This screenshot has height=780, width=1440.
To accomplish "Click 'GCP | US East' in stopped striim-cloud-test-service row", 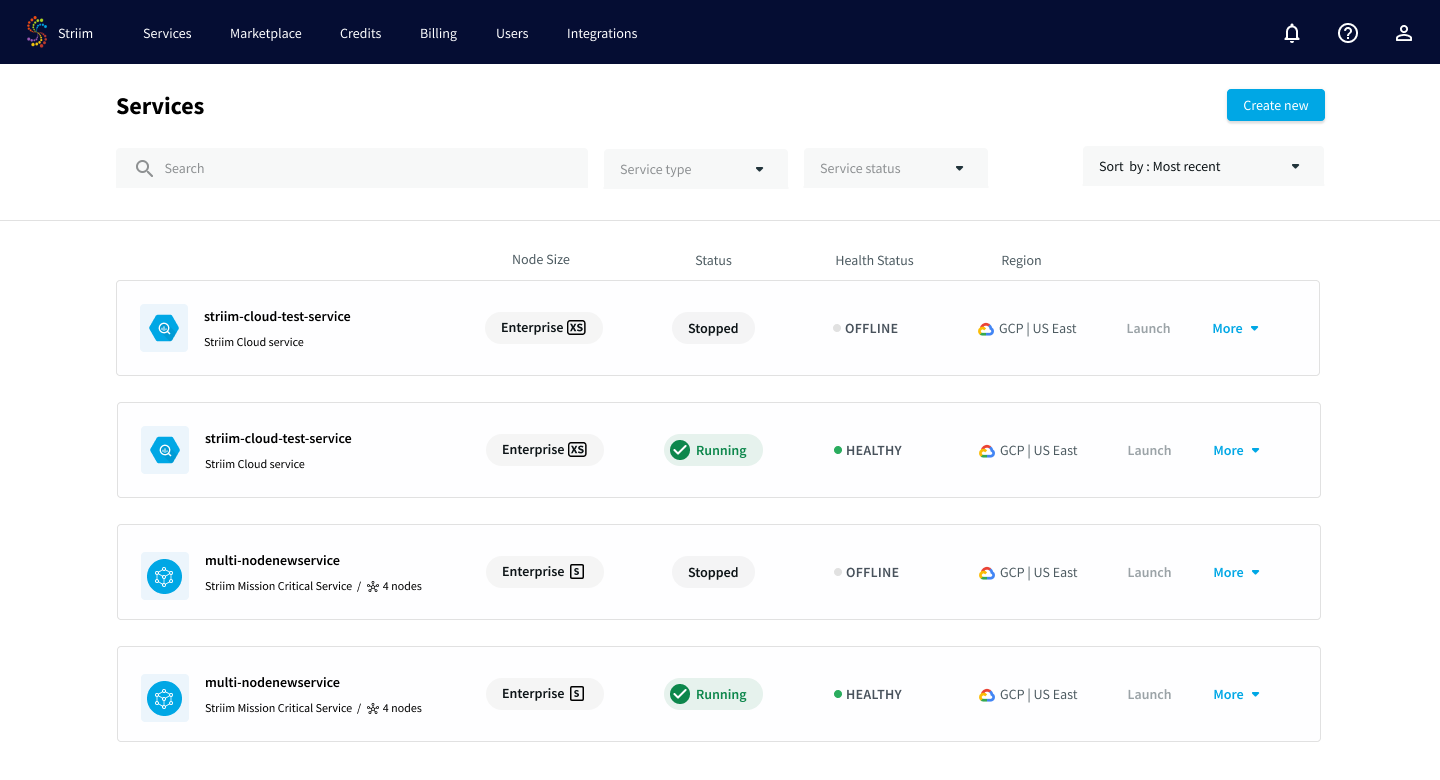I will (x=1037, y=328).
